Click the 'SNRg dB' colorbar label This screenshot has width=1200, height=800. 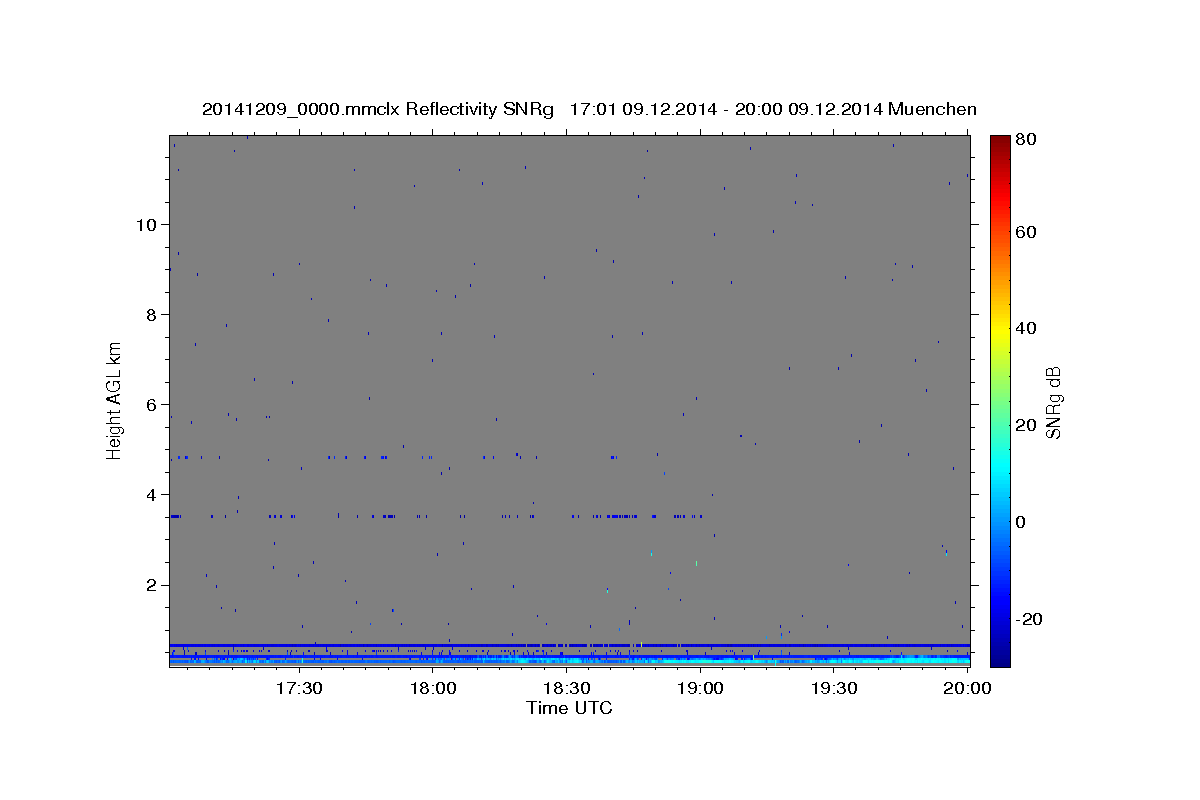pyautogui.click(x=1053, y=402)
